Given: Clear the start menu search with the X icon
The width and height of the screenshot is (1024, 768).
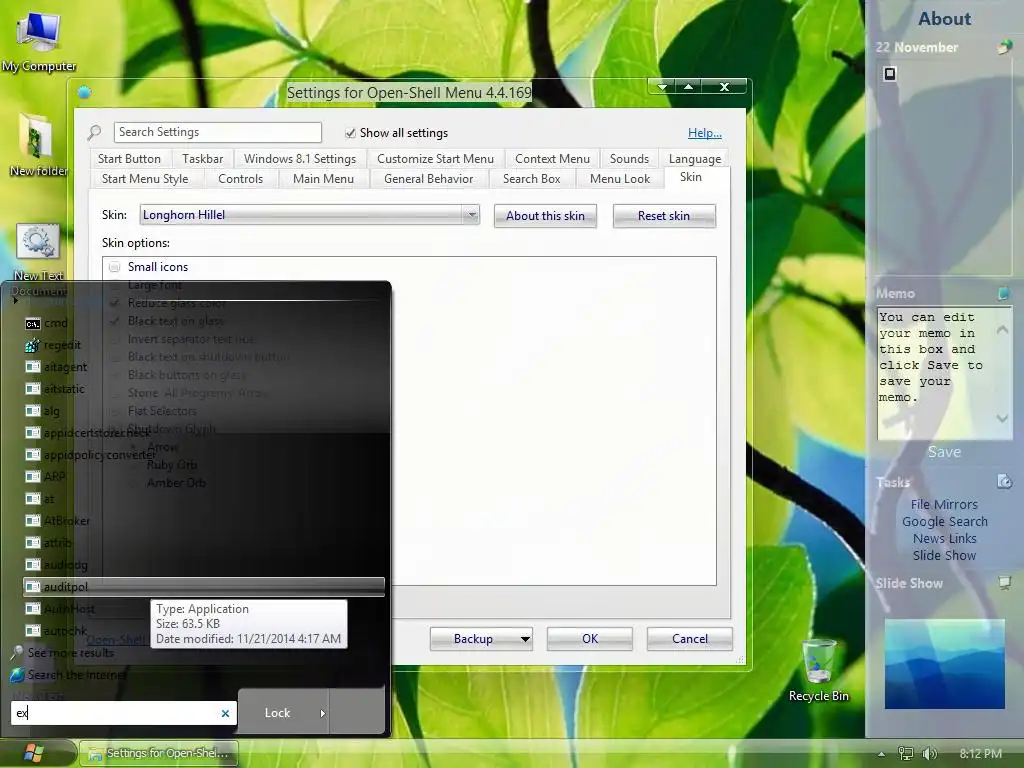Looking at the screenshot, I should tap(225, 713).
